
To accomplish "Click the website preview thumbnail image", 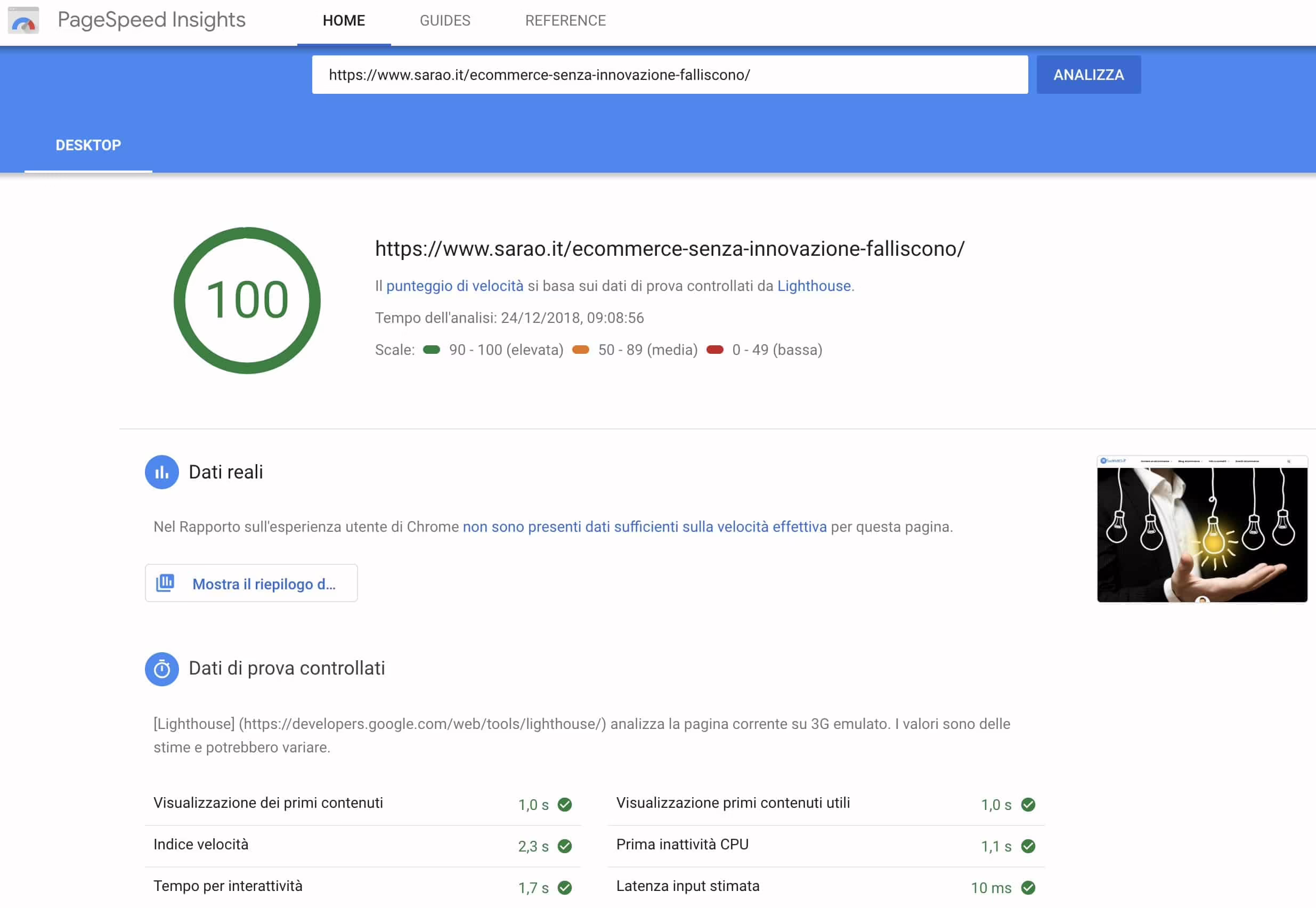I will click(1203, 530).
